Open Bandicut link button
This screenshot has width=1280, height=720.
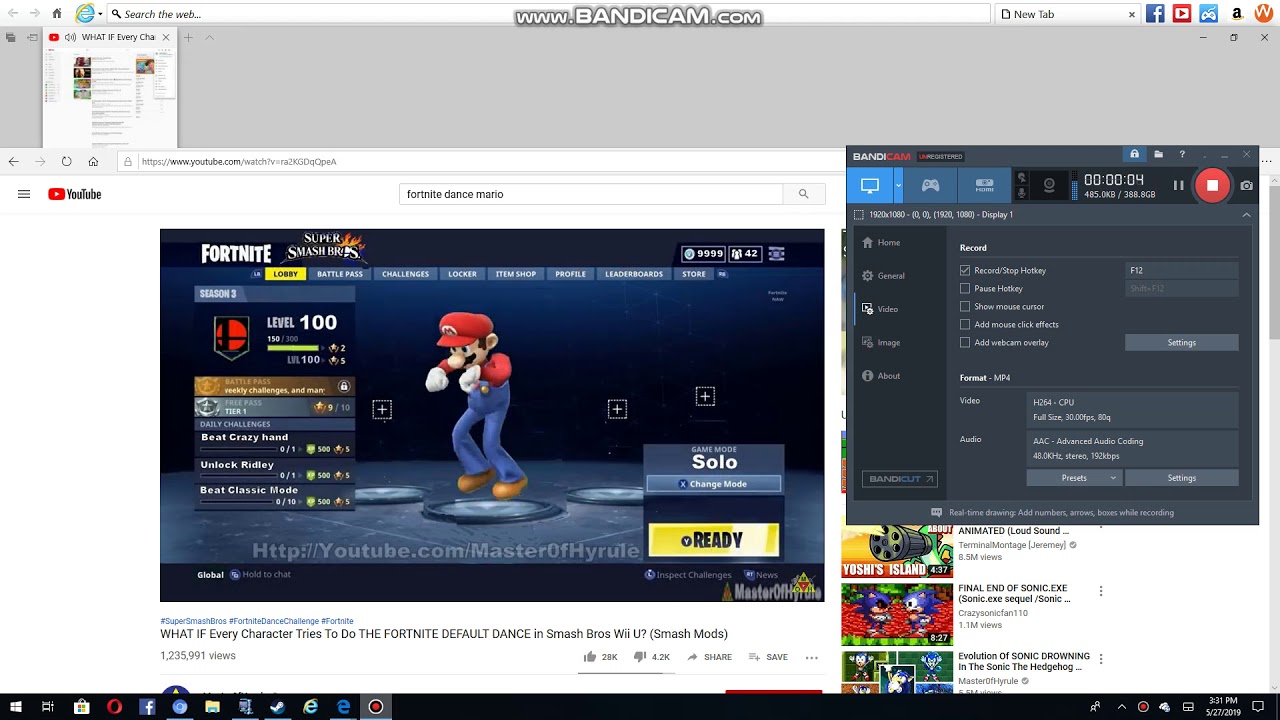tap(900, 479)
